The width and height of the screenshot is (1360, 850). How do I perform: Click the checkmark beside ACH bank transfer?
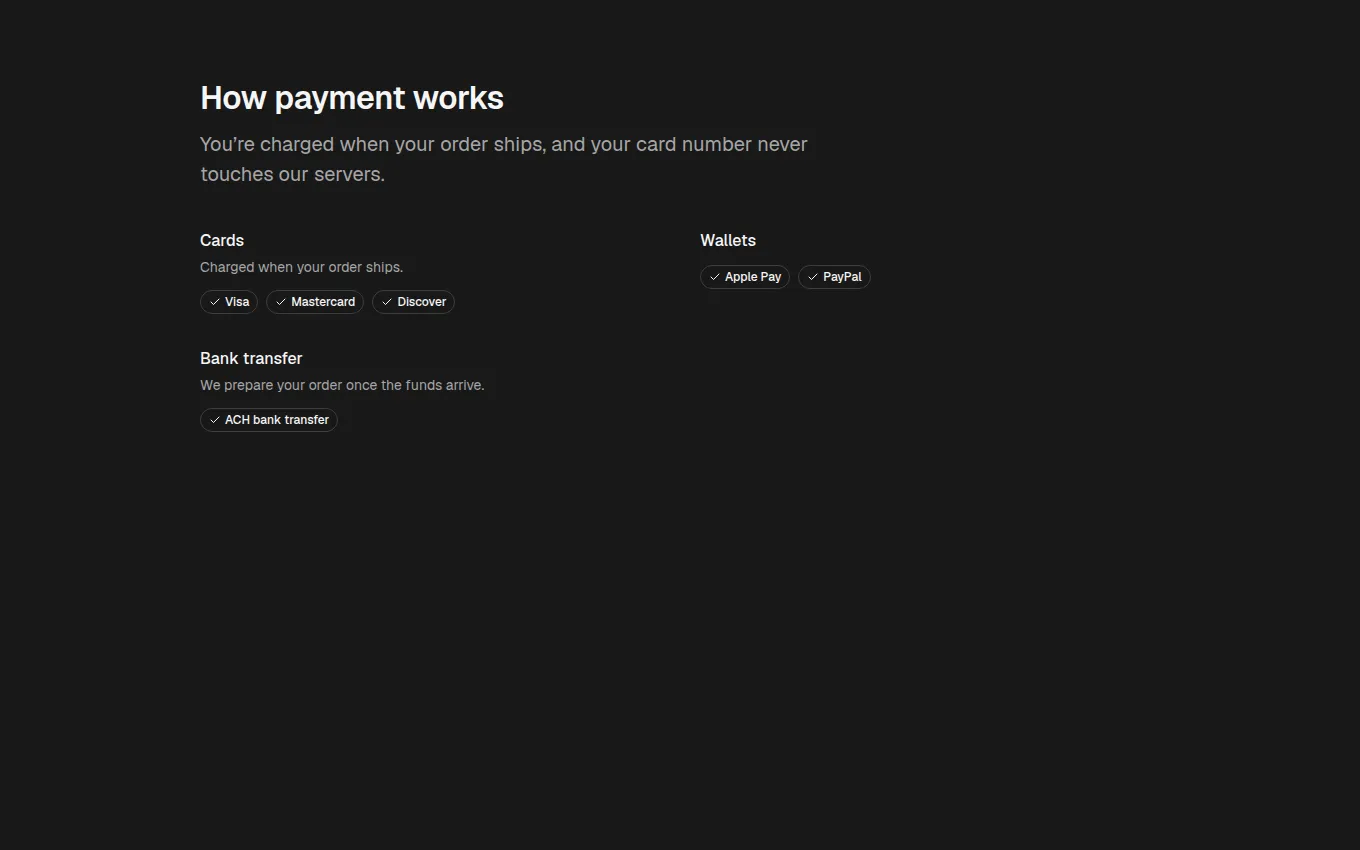(215, 420)
